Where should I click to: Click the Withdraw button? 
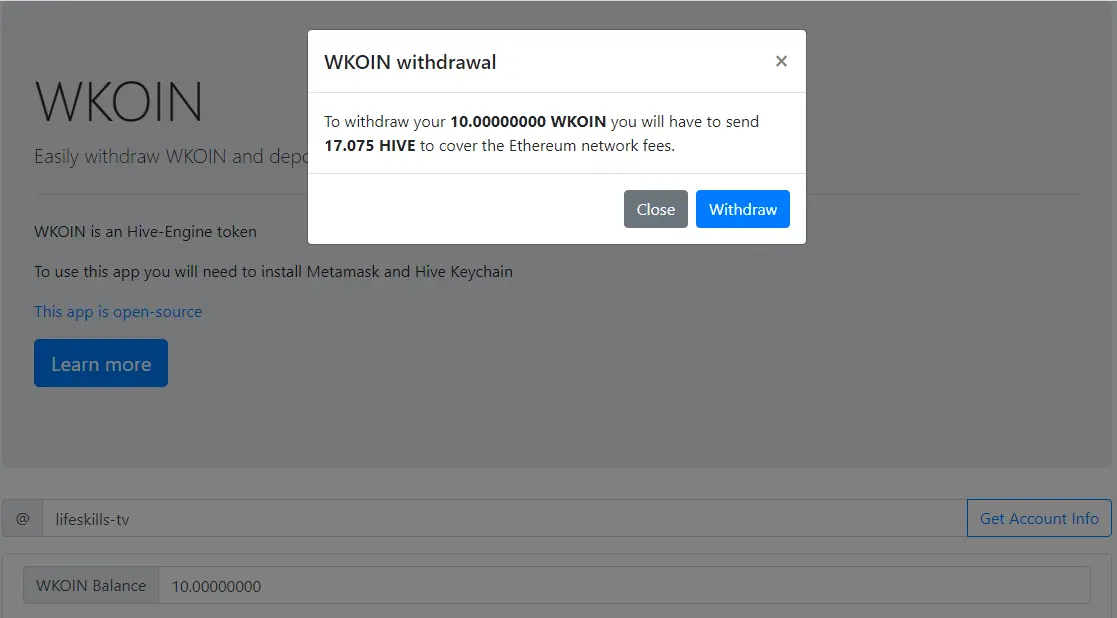point(742,209)
